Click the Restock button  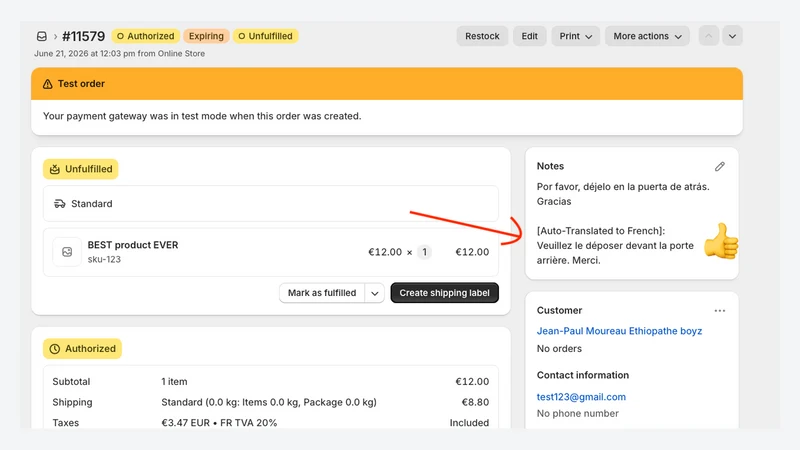(482, 36)
